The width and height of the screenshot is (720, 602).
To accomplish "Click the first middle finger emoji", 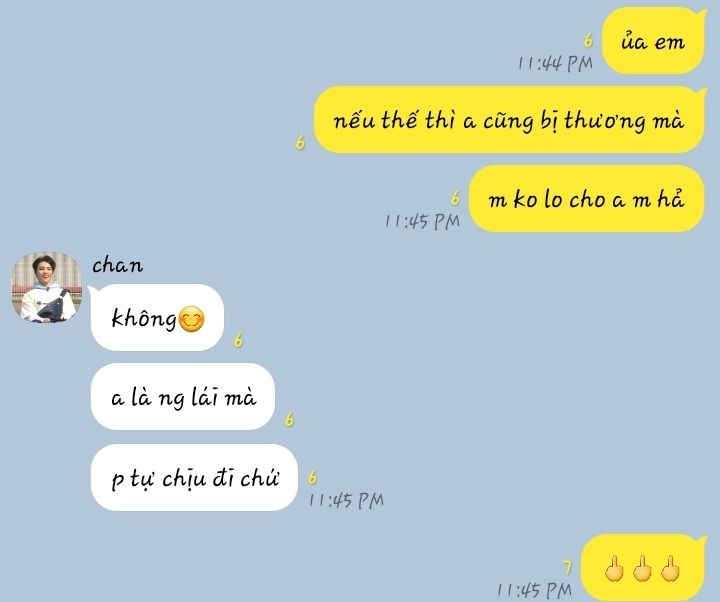I will coord(614,569).
